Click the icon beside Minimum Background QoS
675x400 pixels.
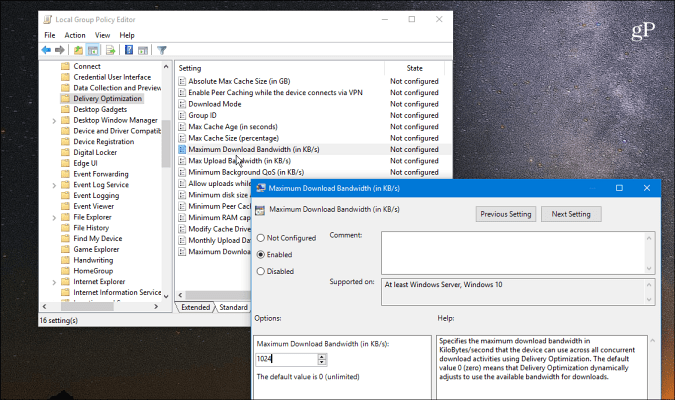(182, 172)
